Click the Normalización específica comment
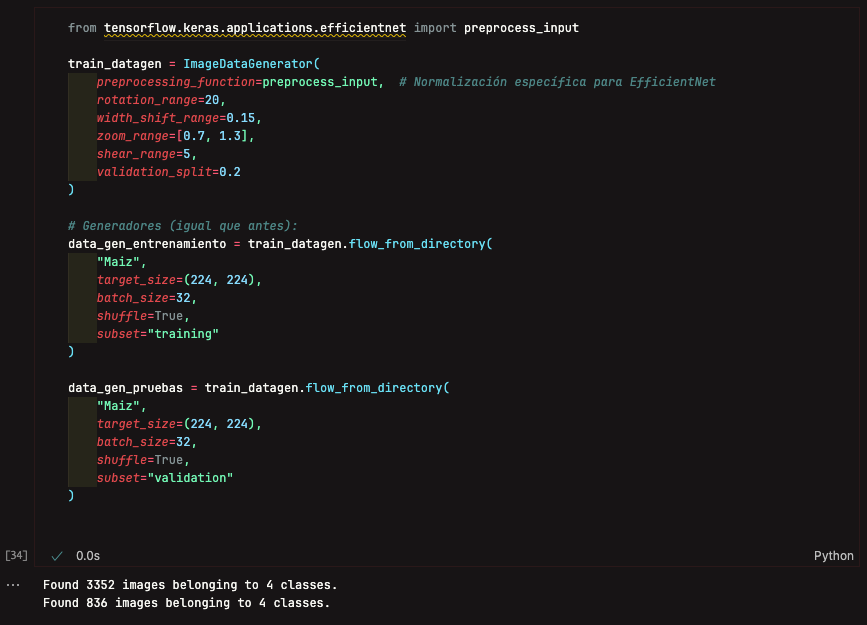The height and width of the screenshot is (625, 867). click(557, 82)
